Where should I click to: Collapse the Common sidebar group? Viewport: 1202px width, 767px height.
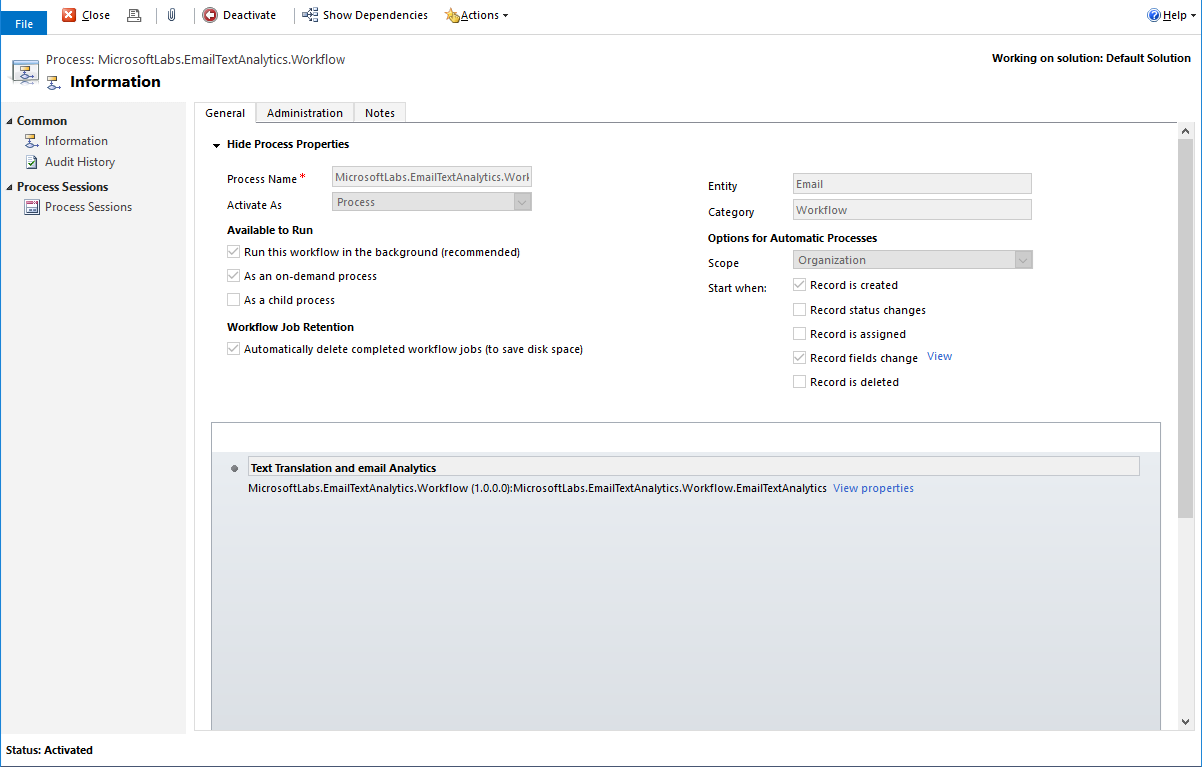pos(10,121)
